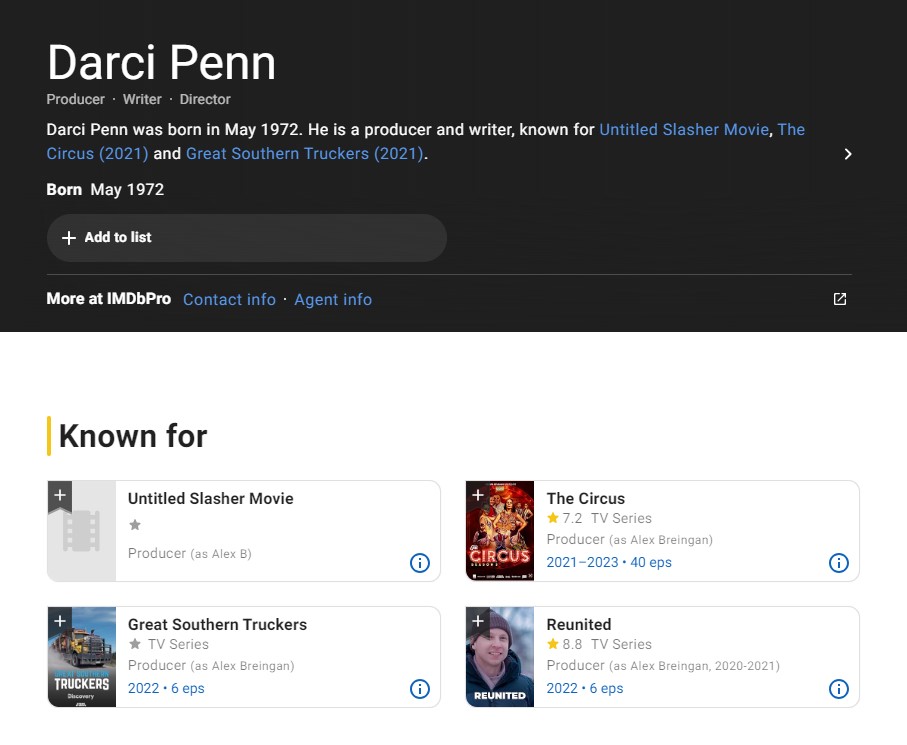The width and height of the screenshot is (907, 745).
Task: Add Great Southern Truckers to watchlist
Action: pyautogui.click(x=60, y=622)
